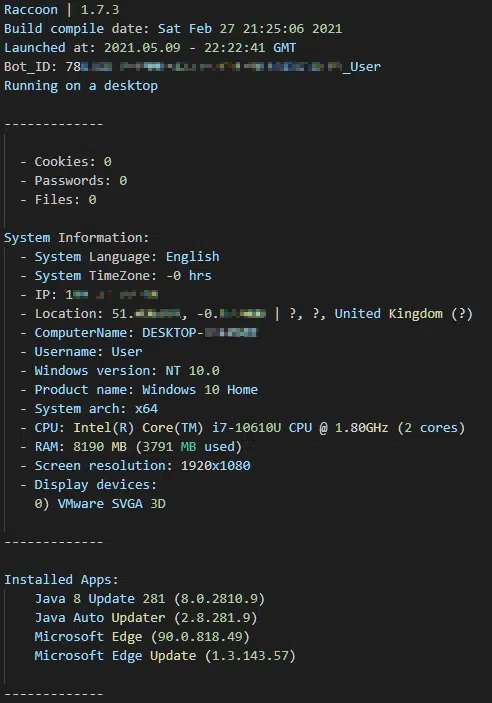Click the VMware SVGA 3D display entry
The image size is (492, 703).
100,503
